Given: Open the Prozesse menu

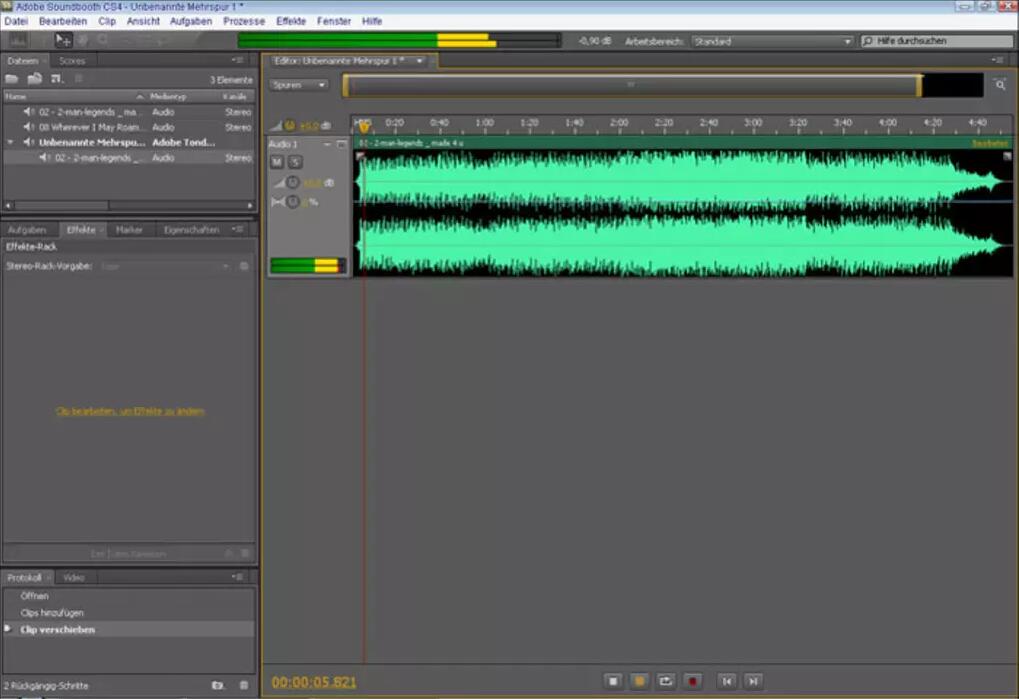Looking at the screenshot, I should [x=244, y=21].
